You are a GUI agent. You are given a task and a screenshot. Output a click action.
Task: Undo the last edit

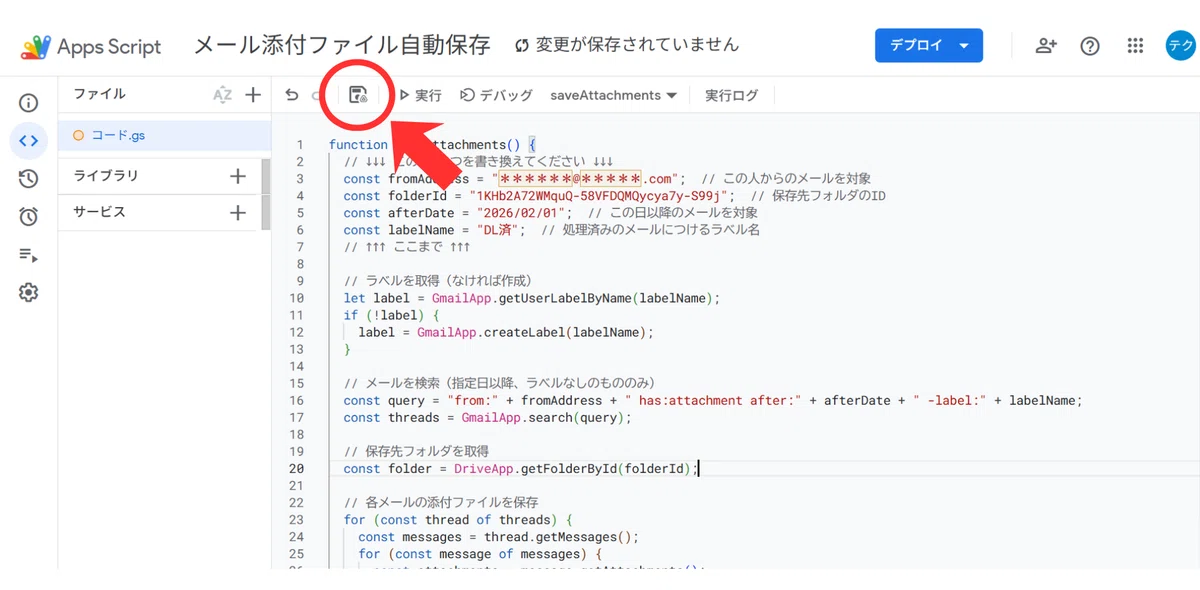(292, 95)
